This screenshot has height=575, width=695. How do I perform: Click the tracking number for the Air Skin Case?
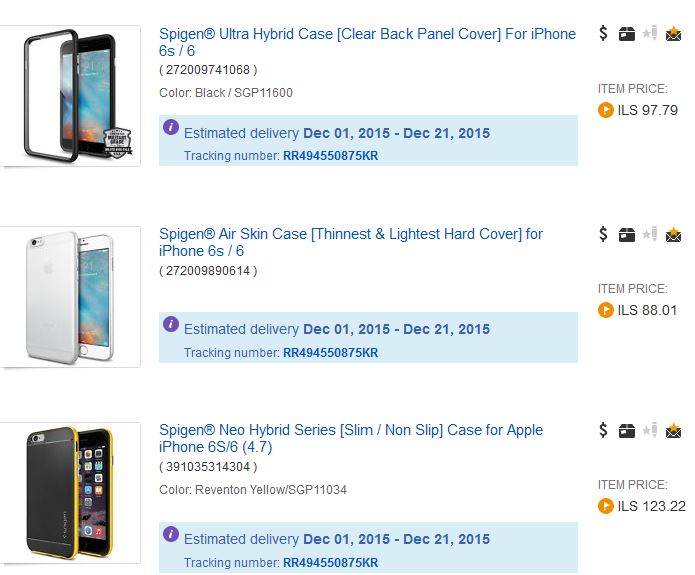[x=330, y=353]
